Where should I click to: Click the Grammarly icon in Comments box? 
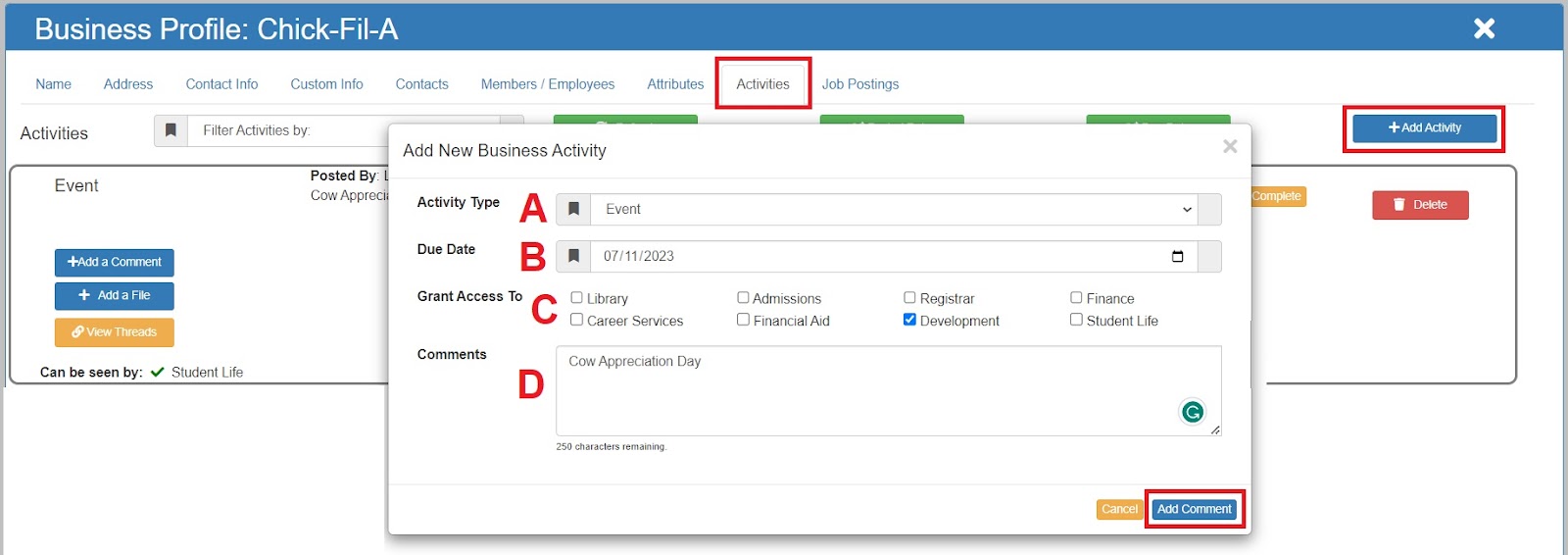(x=1192, y=412)
